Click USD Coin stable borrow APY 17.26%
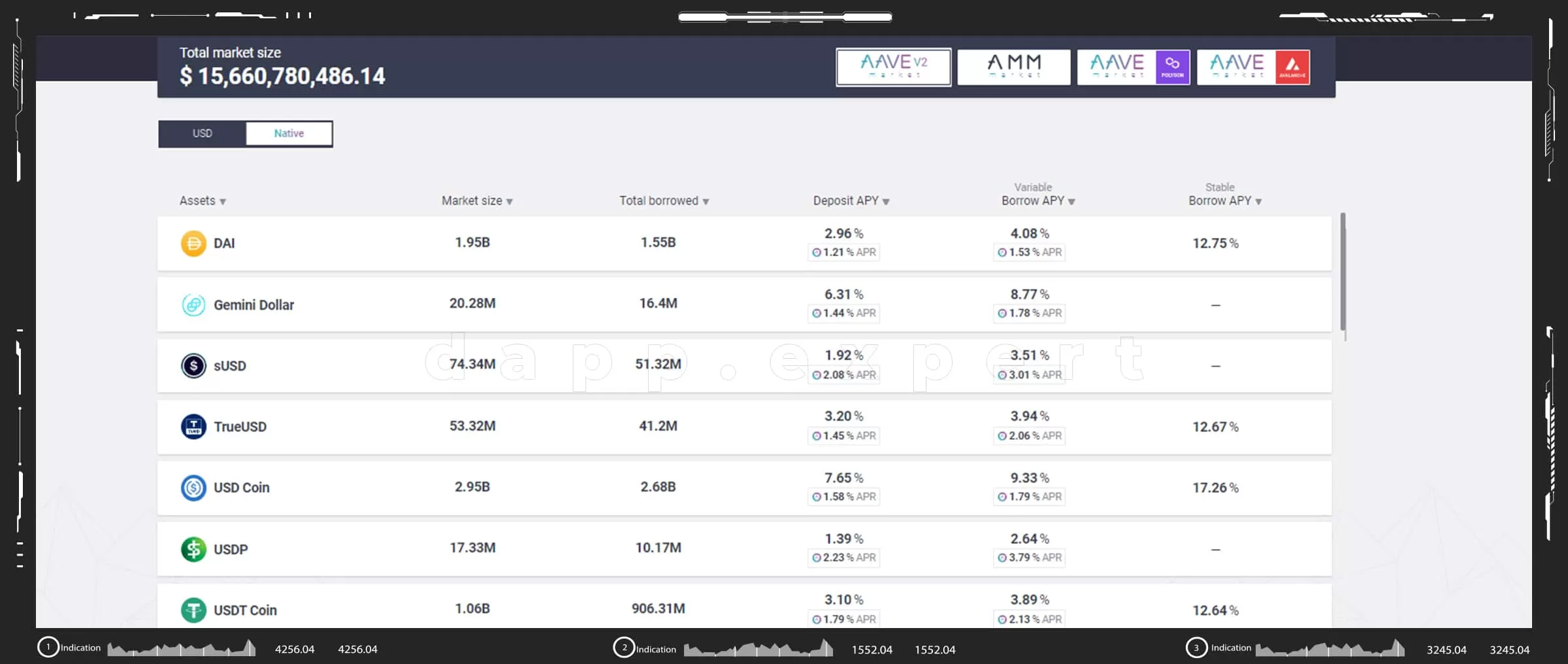 click(1215, 488)
